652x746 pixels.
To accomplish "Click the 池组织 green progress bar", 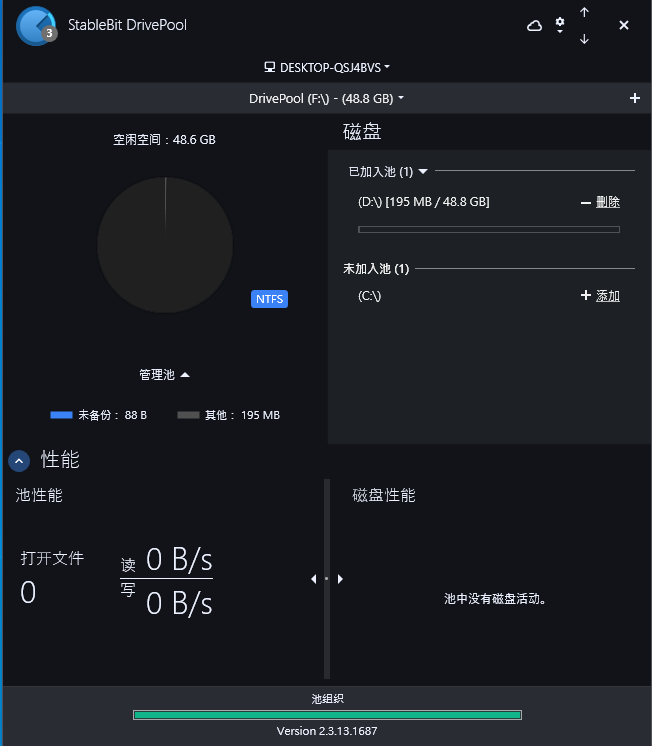I will point(327,715).
